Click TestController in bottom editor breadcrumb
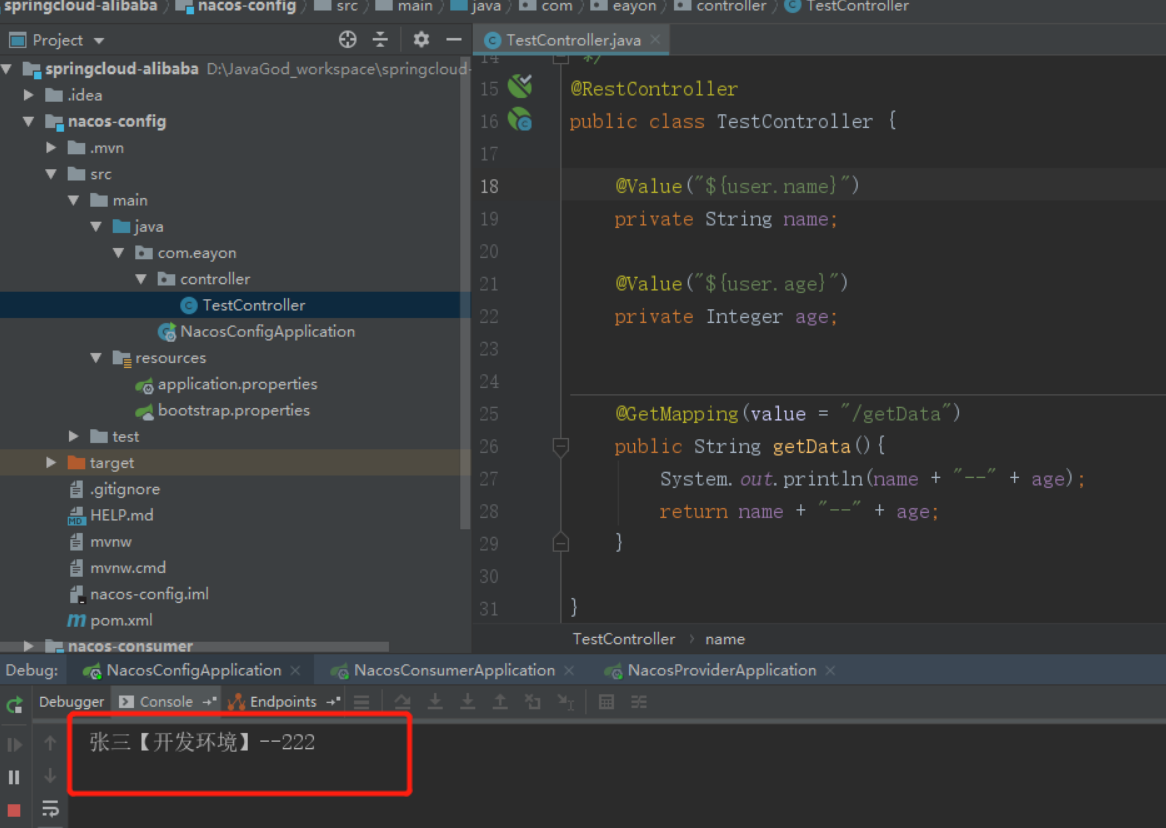Image resolution: width=1166 pixels, height=828 pixels. click(623, 639)
